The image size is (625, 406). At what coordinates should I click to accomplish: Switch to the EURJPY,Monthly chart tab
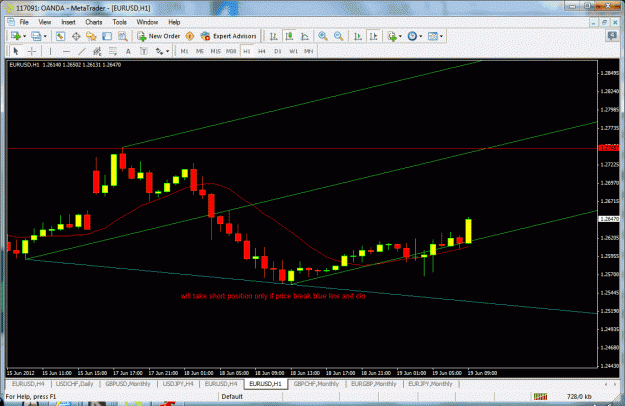(430, 384)
